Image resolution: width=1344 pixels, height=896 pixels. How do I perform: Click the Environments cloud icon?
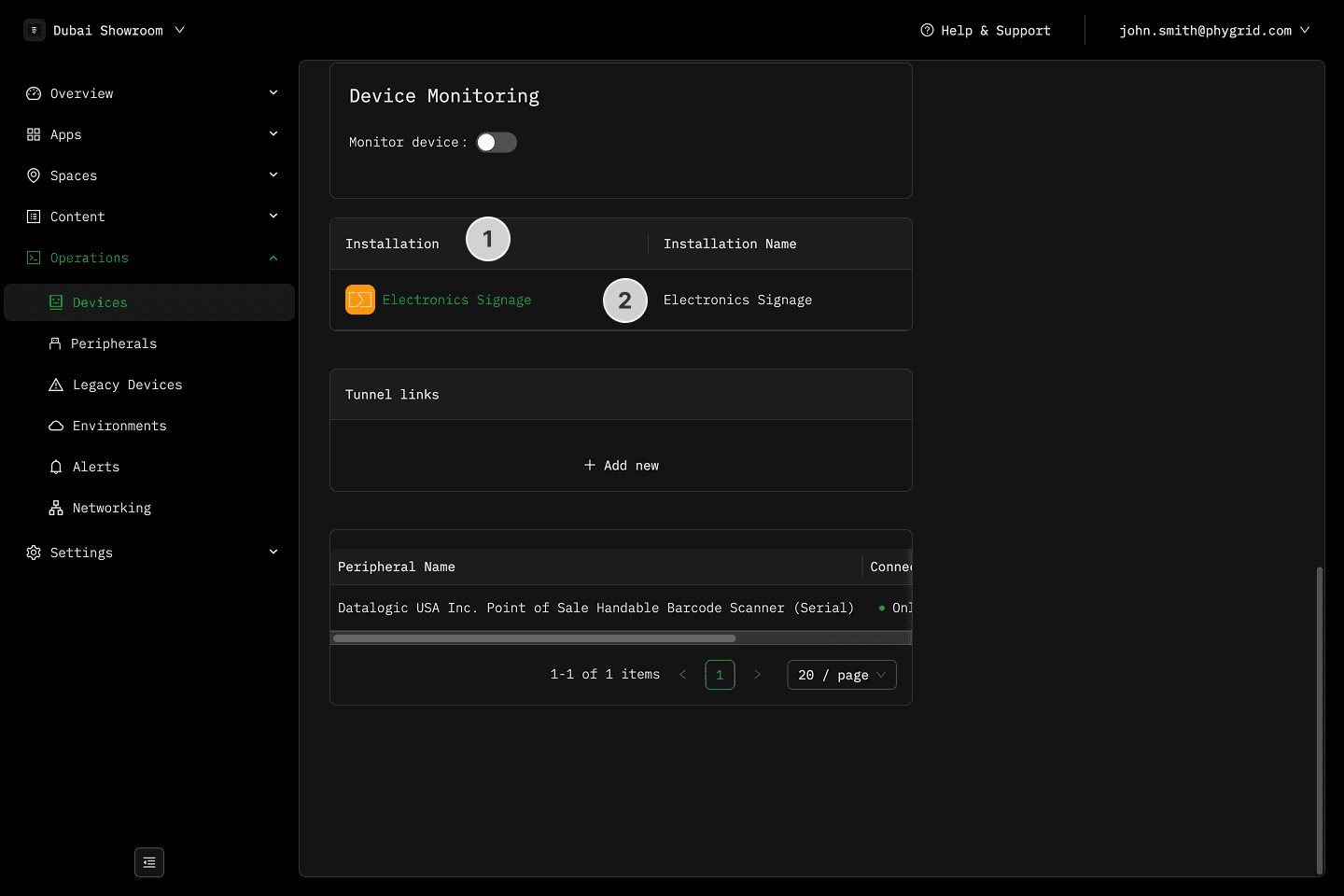[56, 426]
